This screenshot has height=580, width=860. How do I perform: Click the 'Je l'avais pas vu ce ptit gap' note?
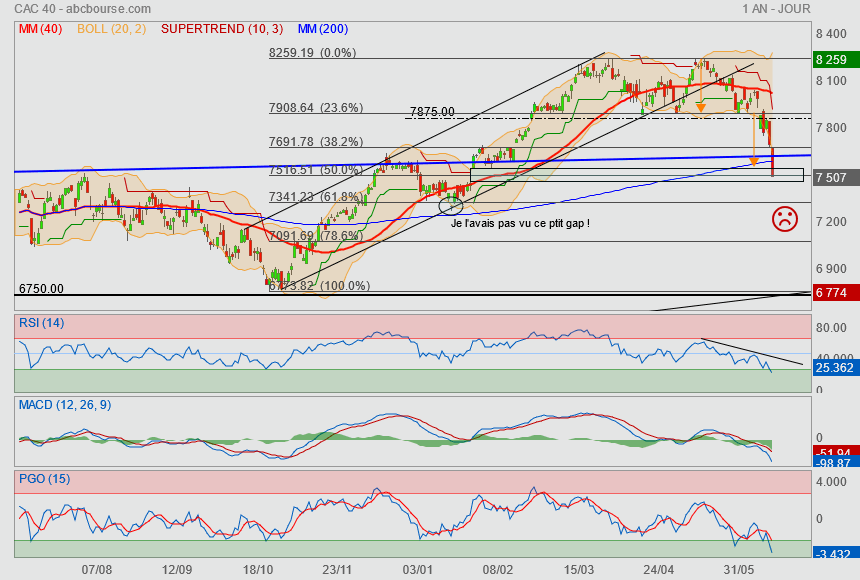pos(520,223)
